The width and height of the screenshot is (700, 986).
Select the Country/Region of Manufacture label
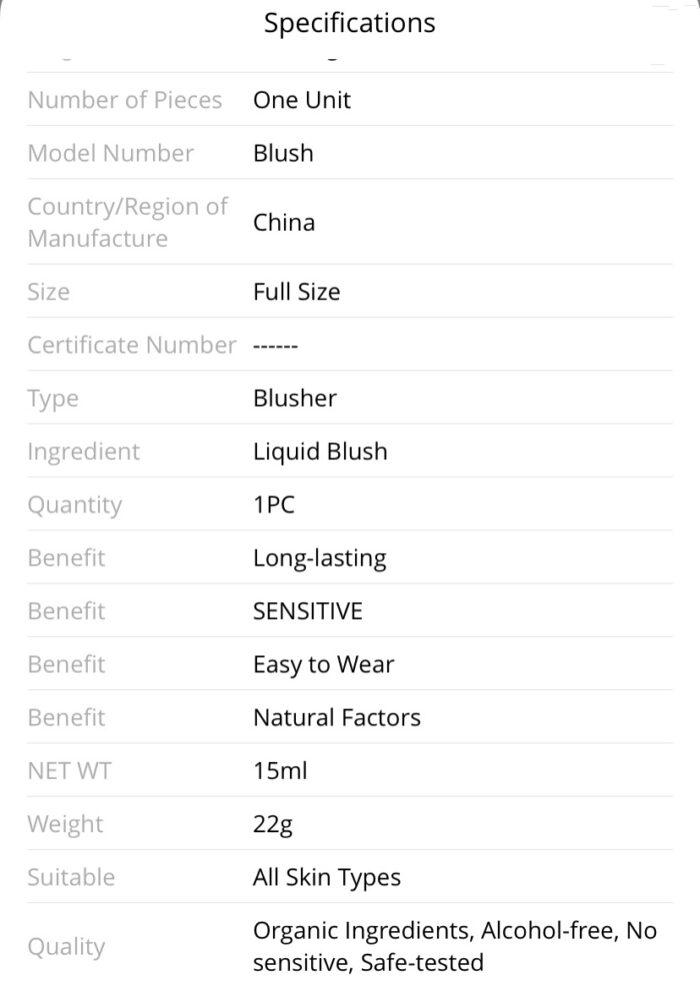pos(128,222)
